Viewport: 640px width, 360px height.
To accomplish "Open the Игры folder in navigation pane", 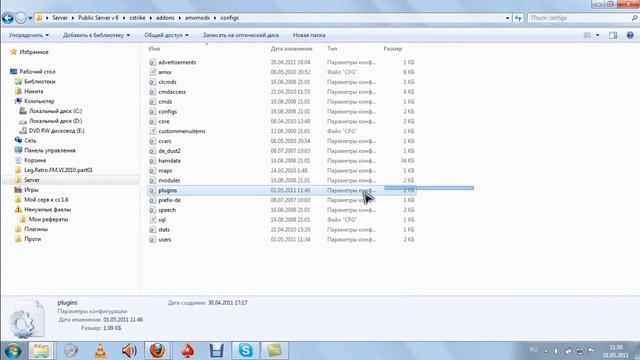I will 31,190.
